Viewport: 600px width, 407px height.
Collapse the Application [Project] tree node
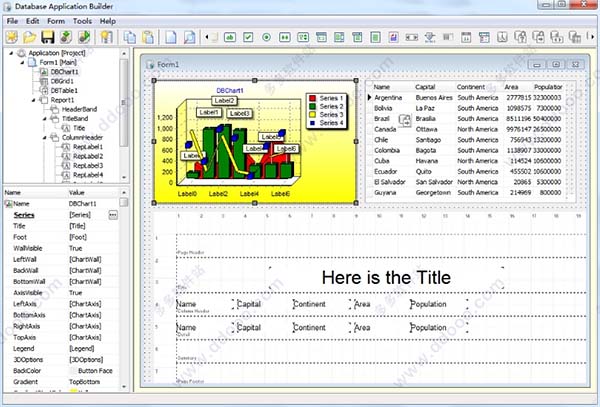pyautogui.click(x=11, y=53)
